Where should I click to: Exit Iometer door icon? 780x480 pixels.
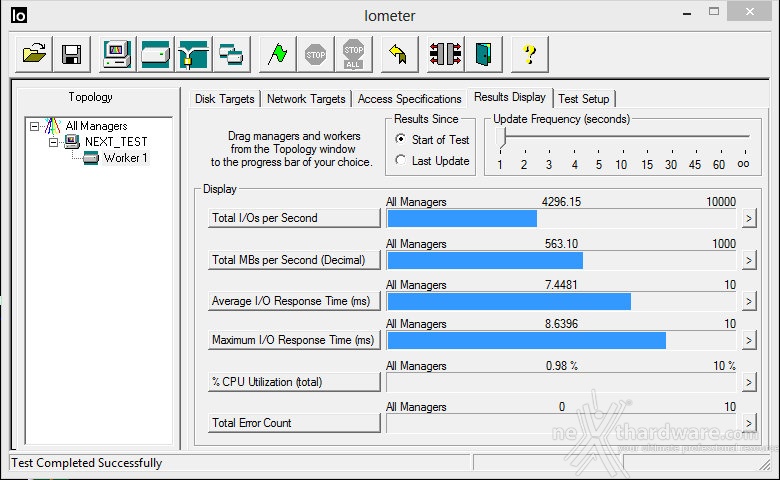(484, 54)
